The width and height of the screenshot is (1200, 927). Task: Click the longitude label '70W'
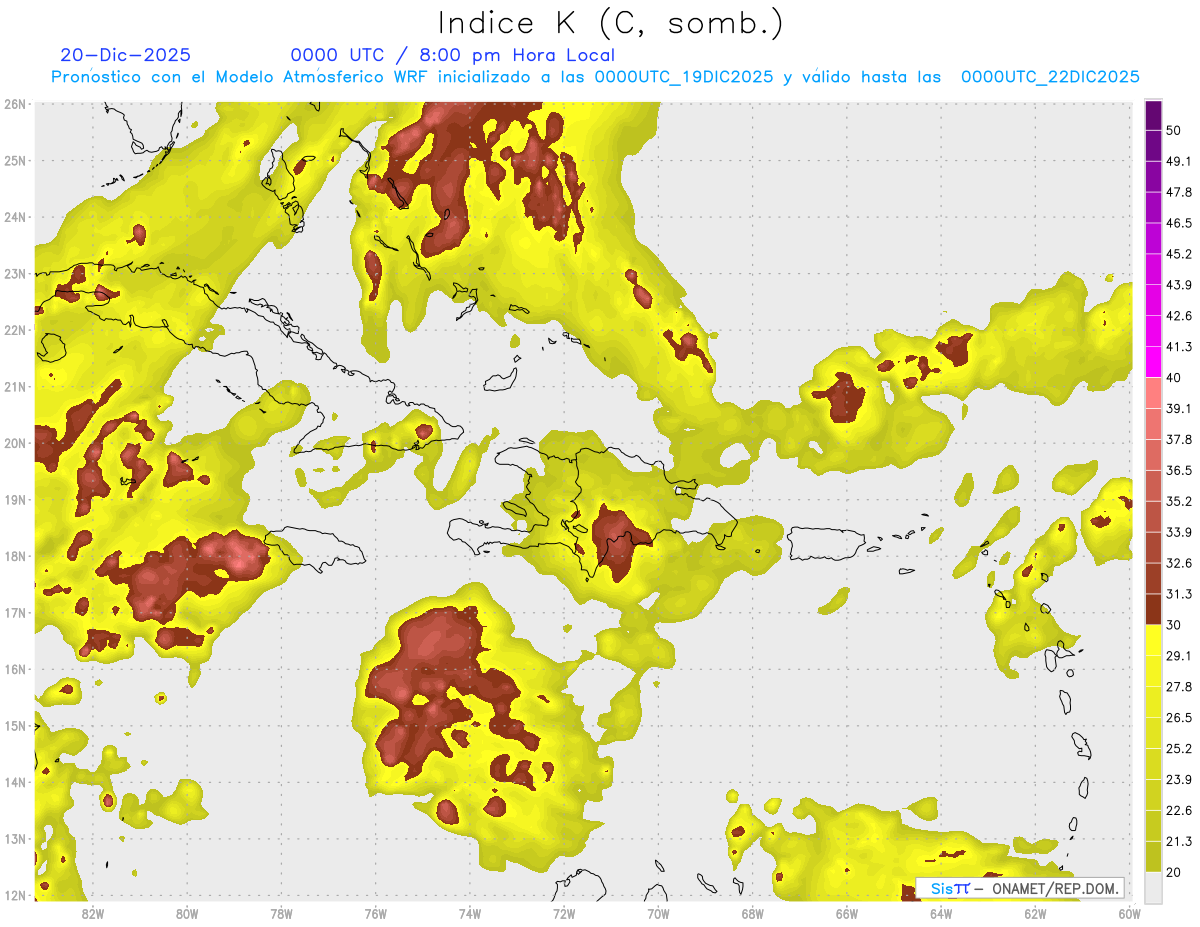(658, 914)
